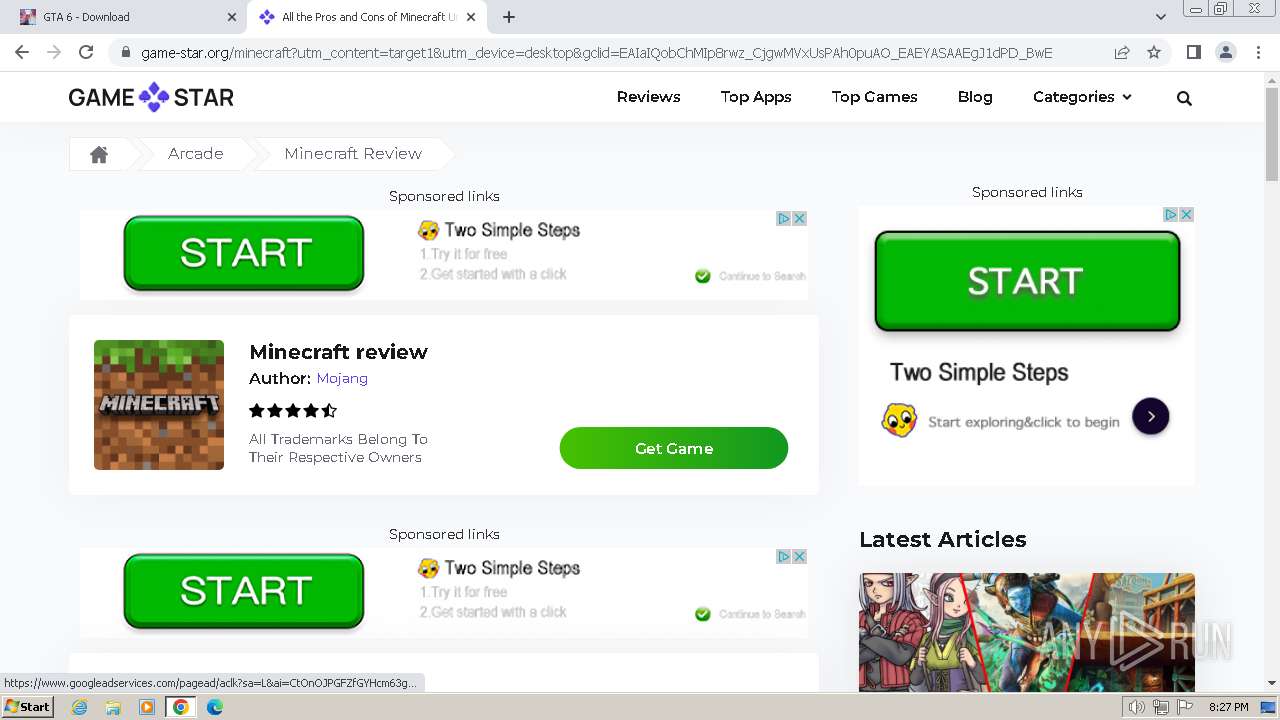
Task: Open the Chrome three-dot menu
Action: (x=1258, y=53)
